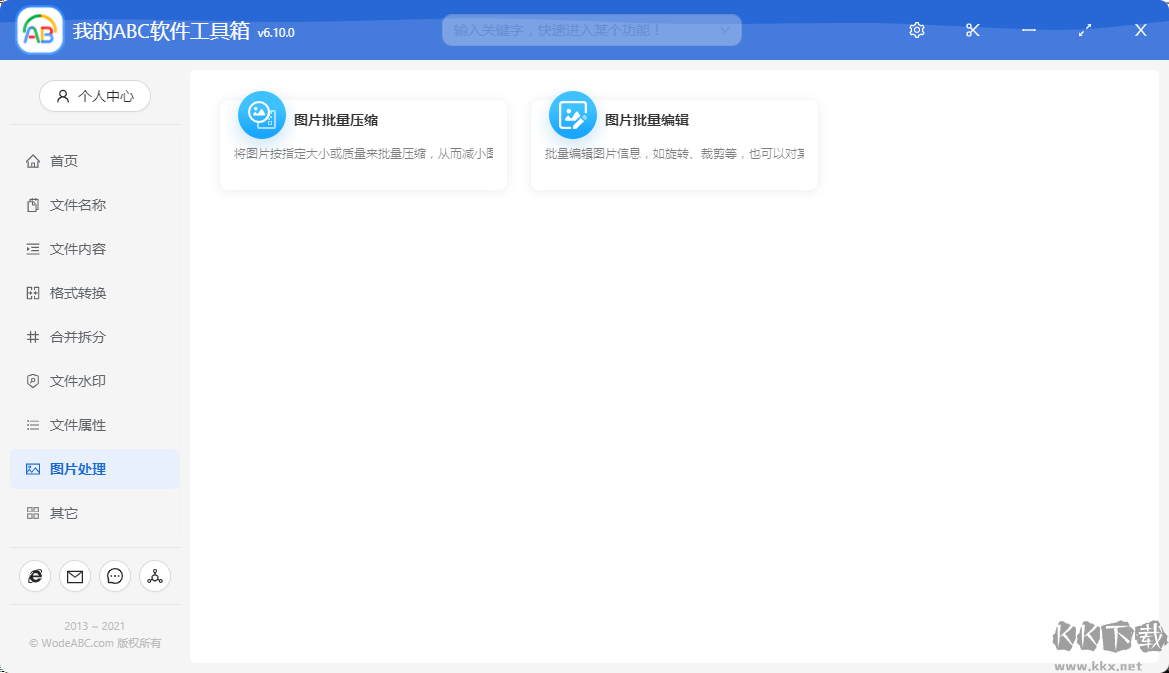This screenshot has height=673, width=1169.
Task: Open the feedback chat bubble icon
Action: click(x=114, y=576)
